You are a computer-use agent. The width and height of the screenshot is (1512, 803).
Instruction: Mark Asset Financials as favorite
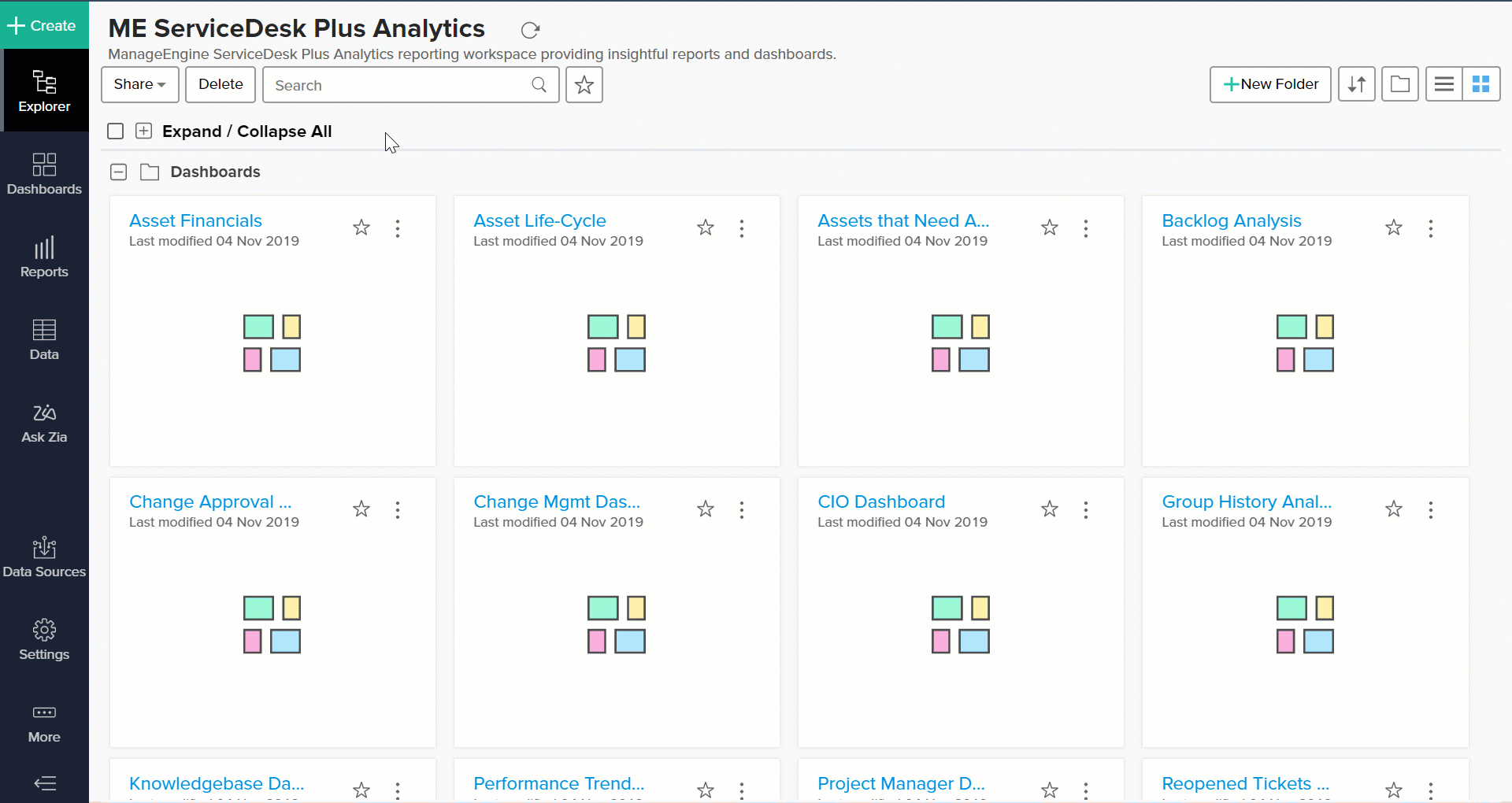coord(361,228)
